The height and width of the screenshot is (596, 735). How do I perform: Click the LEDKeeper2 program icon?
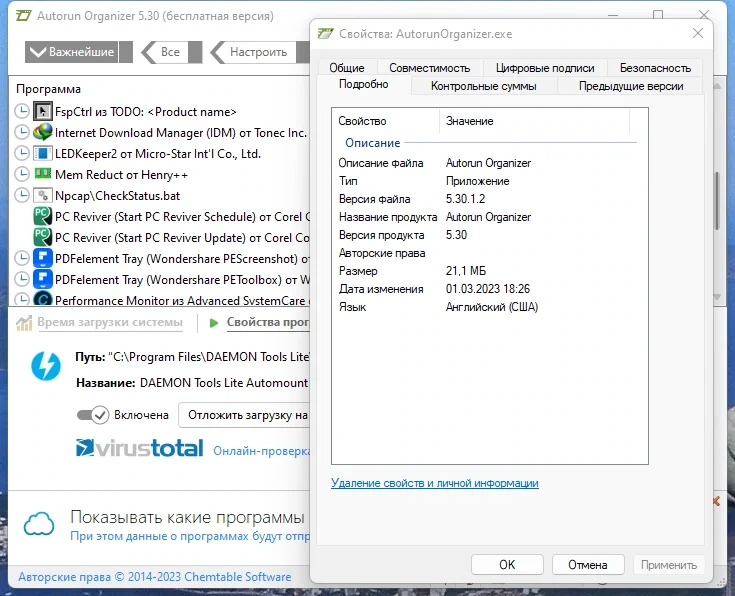coord(43,153)
